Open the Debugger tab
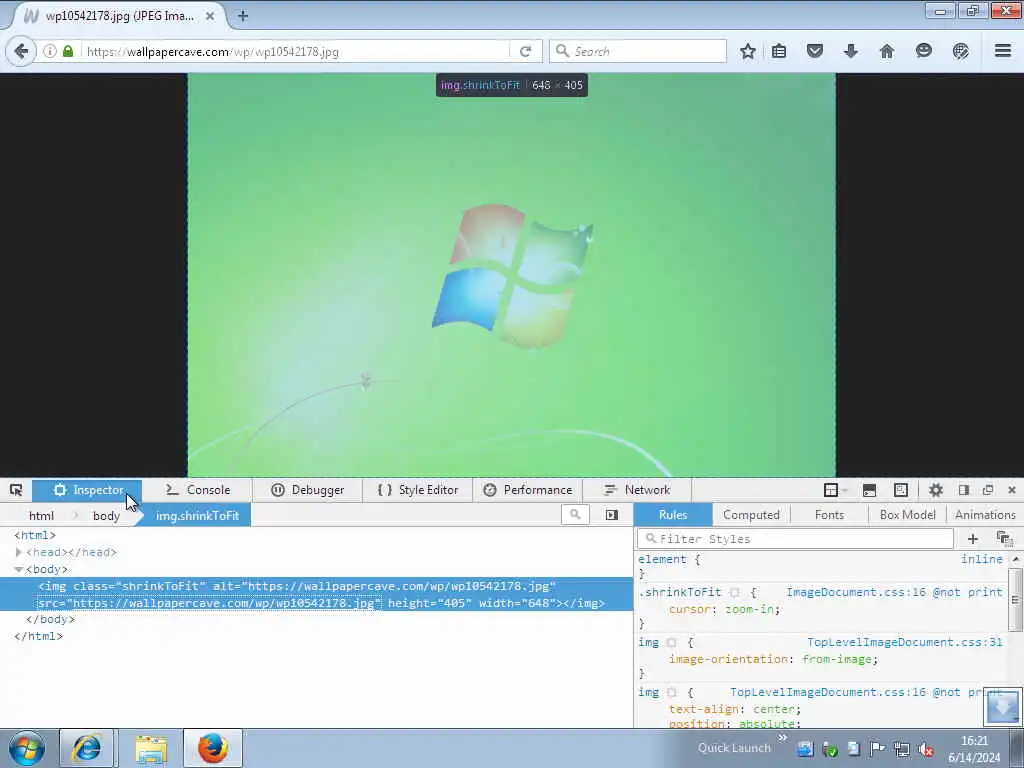 coord(307,490)
